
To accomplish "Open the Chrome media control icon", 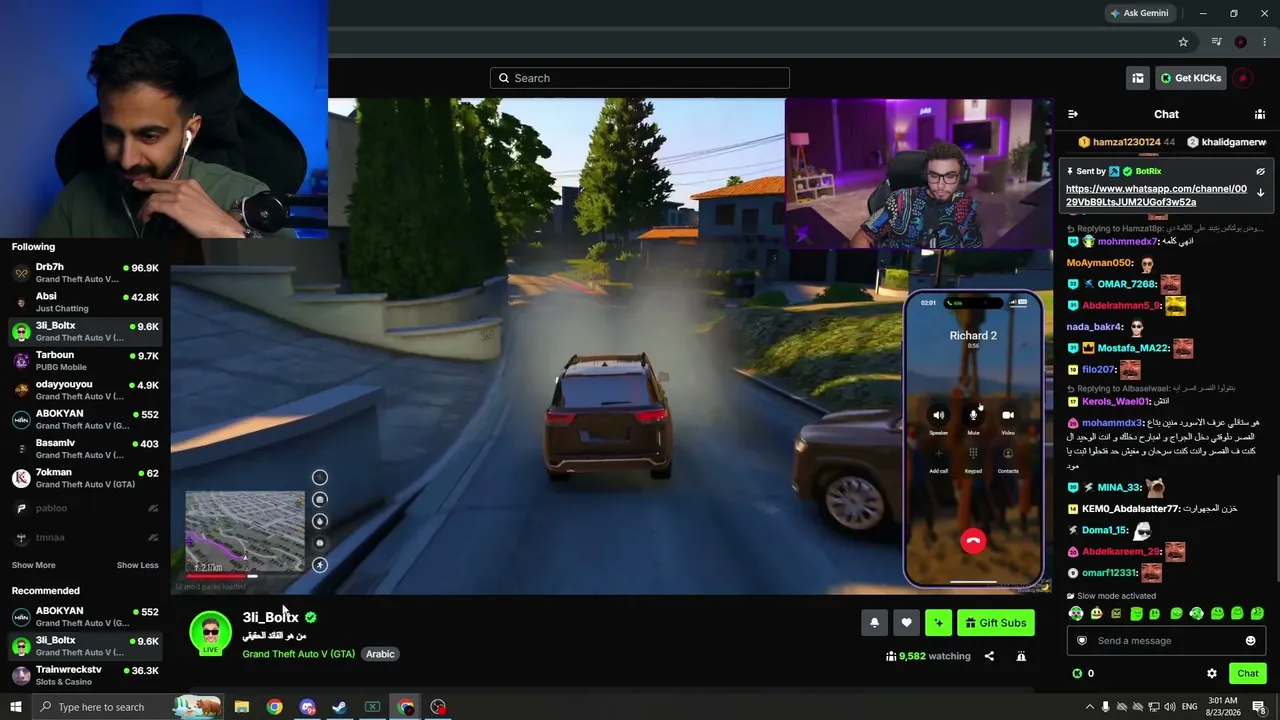I will tap(1216, 42).
